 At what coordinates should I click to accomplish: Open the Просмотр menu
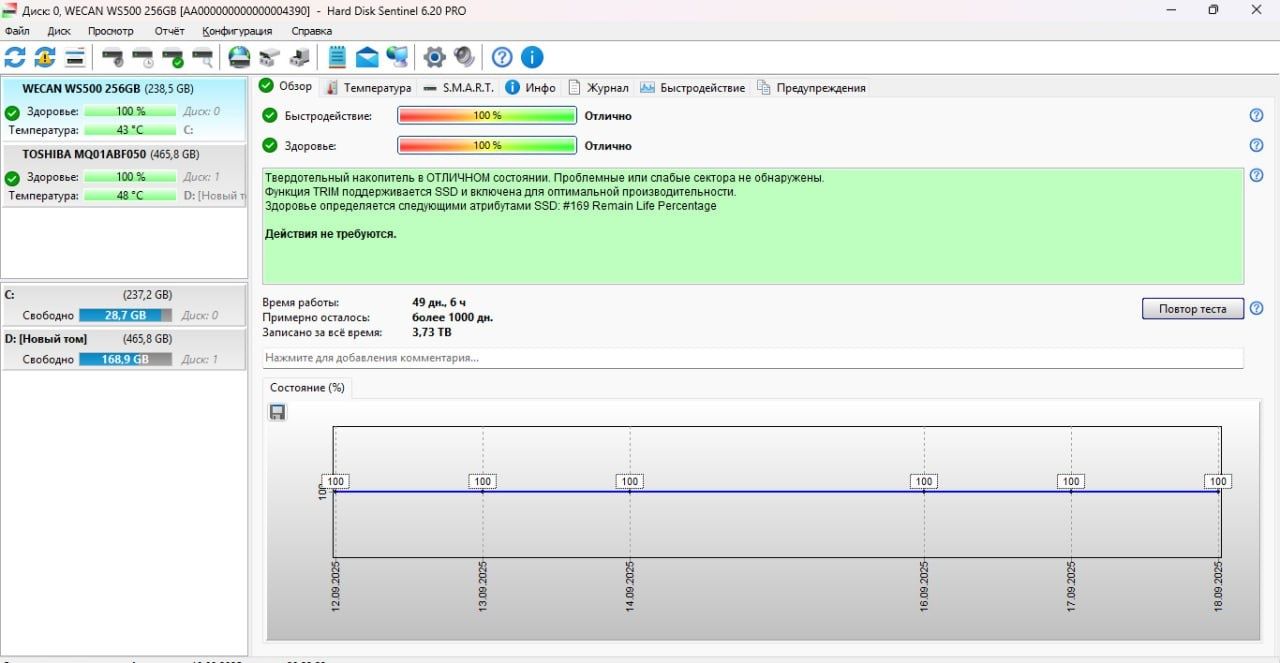coord(110,31)
